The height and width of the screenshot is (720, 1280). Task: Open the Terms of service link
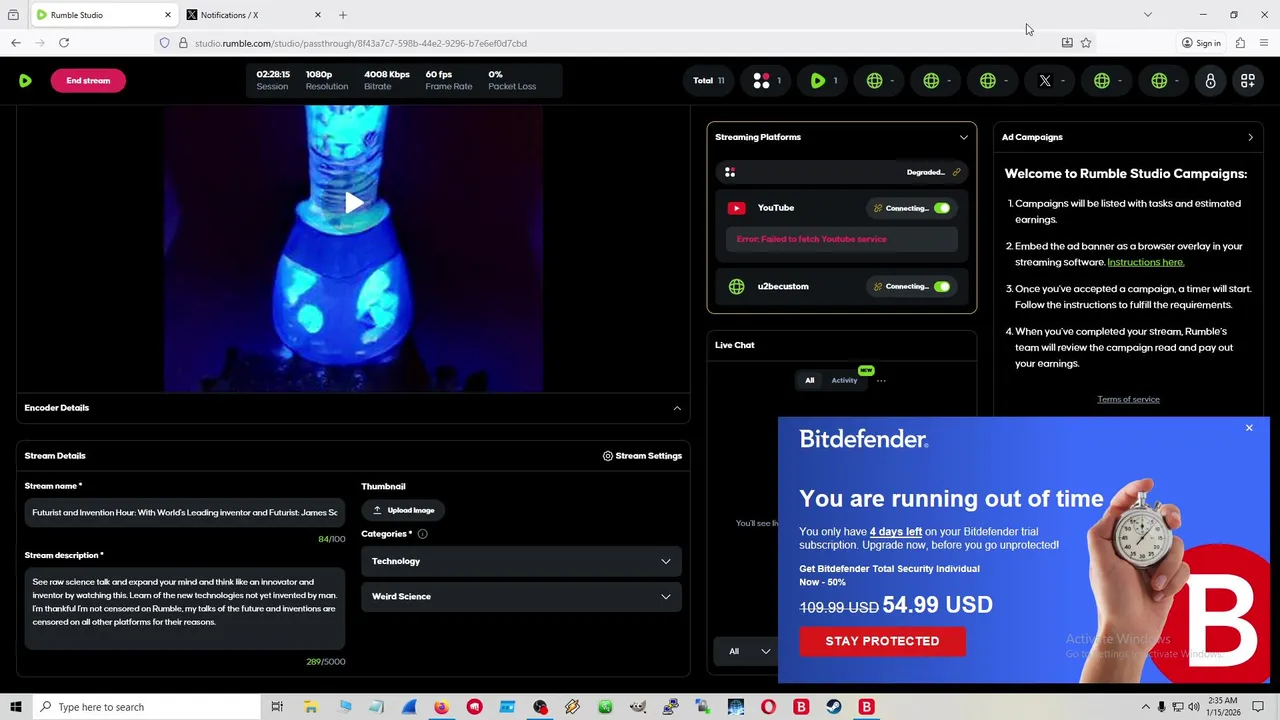pos(1128,399)
